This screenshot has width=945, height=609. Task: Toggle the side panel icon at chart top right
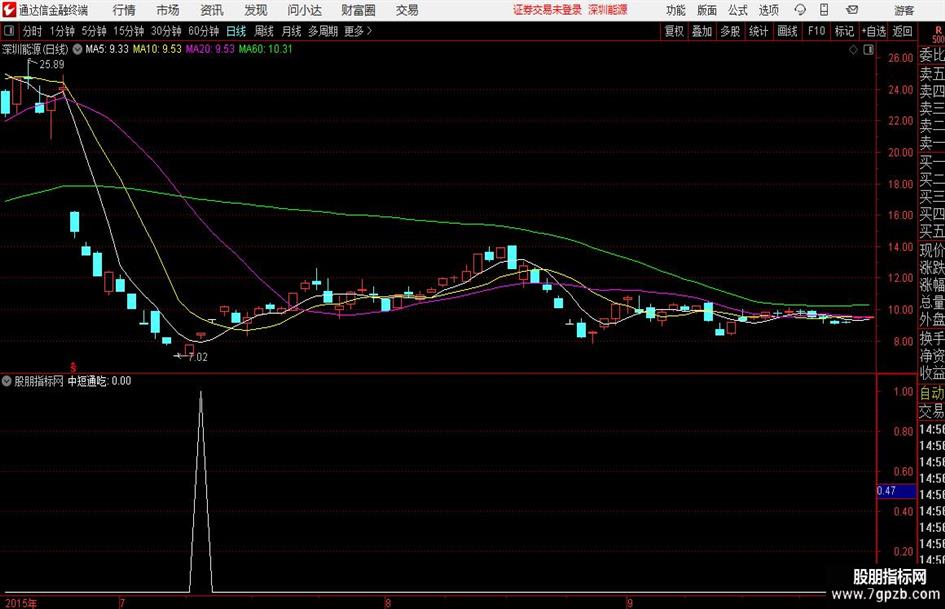pos(868,49)
